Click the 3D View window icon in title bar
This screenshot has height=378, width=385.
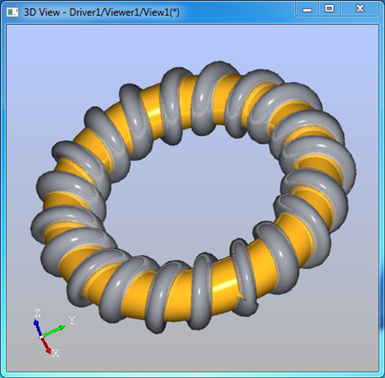tap(13, 13)
